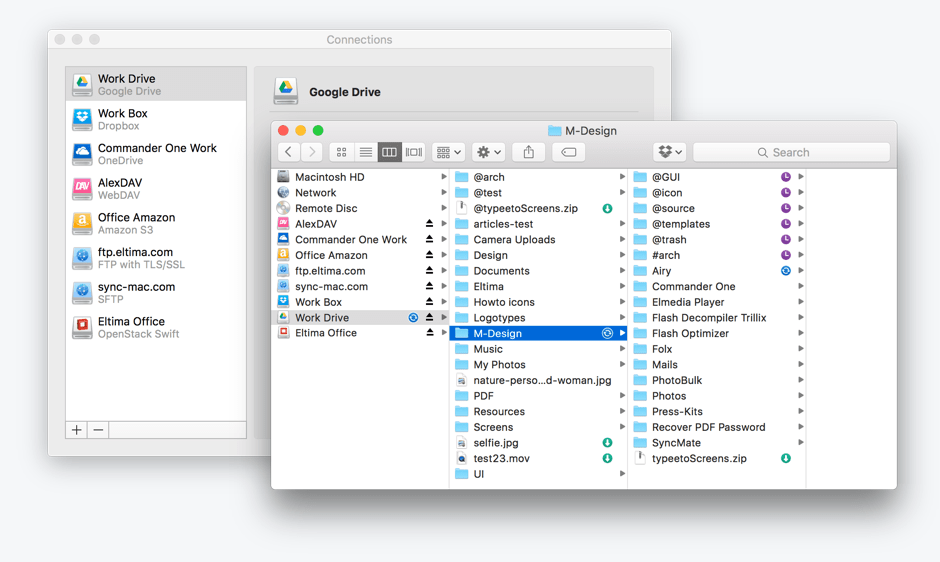Click pending clock icon next to @icon
This screenshot has height=562, width=940.
tap(785, 193)
